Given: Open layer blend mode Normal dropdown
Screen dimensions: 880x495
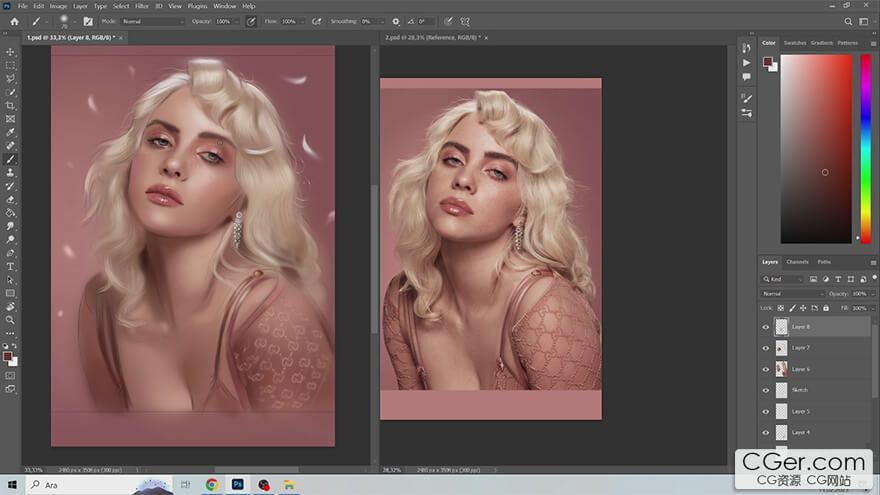Looking at the screenshot, I should tap(793, 294).
